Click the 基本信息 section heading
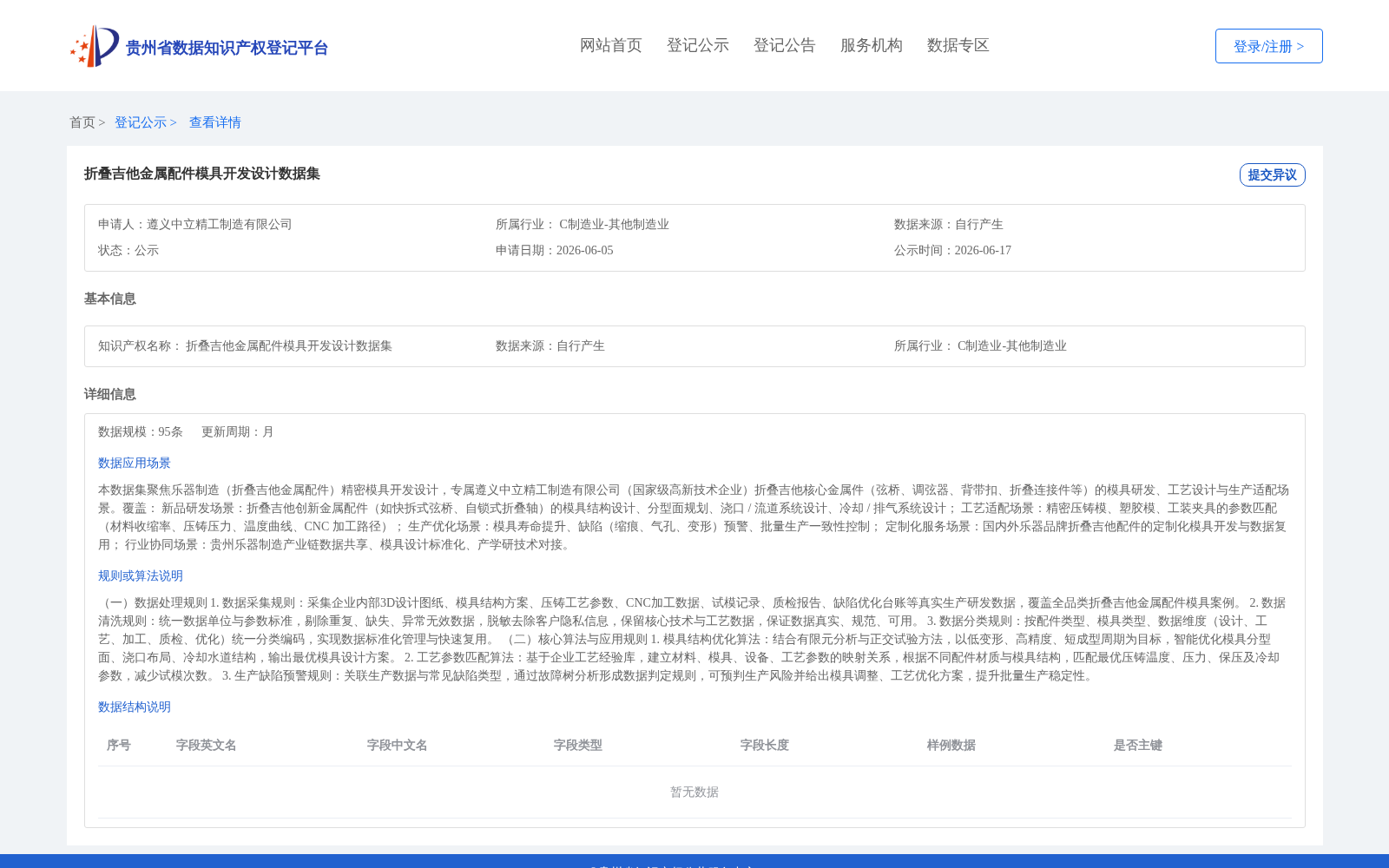The width and height of the screenshot is (1389, 868). click(110, 299)
